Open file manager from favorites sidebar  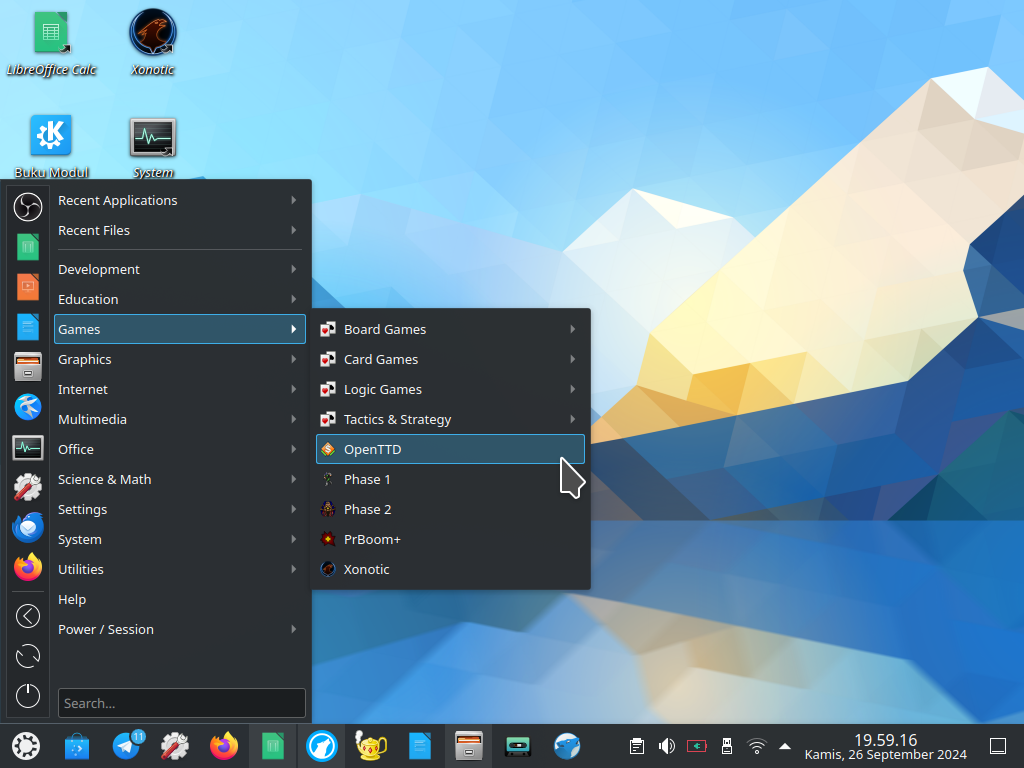point(27,367)
